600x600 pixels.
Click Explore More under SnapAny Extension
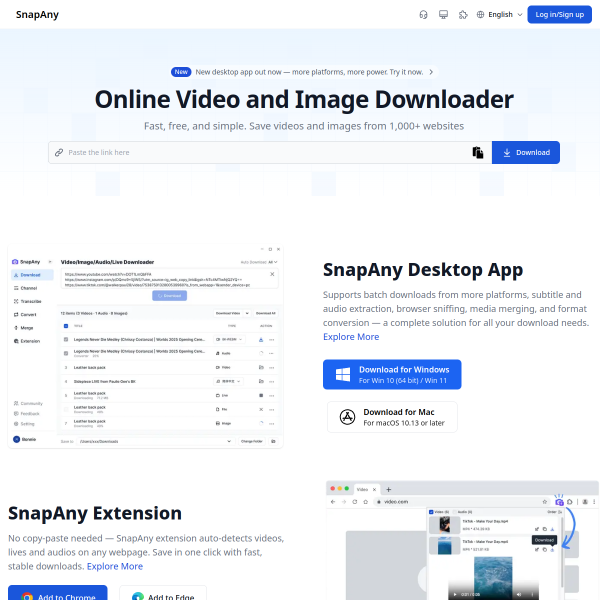[x=115, y=566]
